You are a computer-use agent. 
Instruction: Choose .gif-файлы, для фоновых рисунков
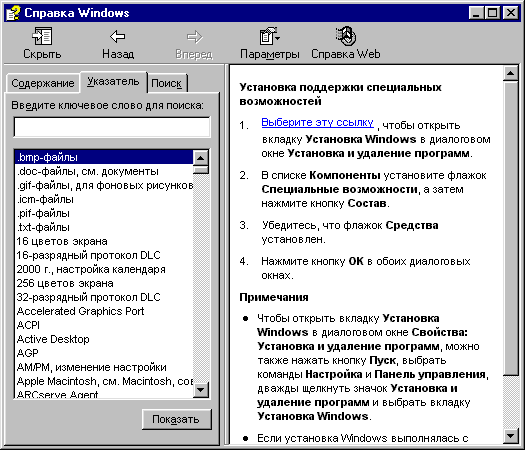pyautogui.click(x=104, y=185)
